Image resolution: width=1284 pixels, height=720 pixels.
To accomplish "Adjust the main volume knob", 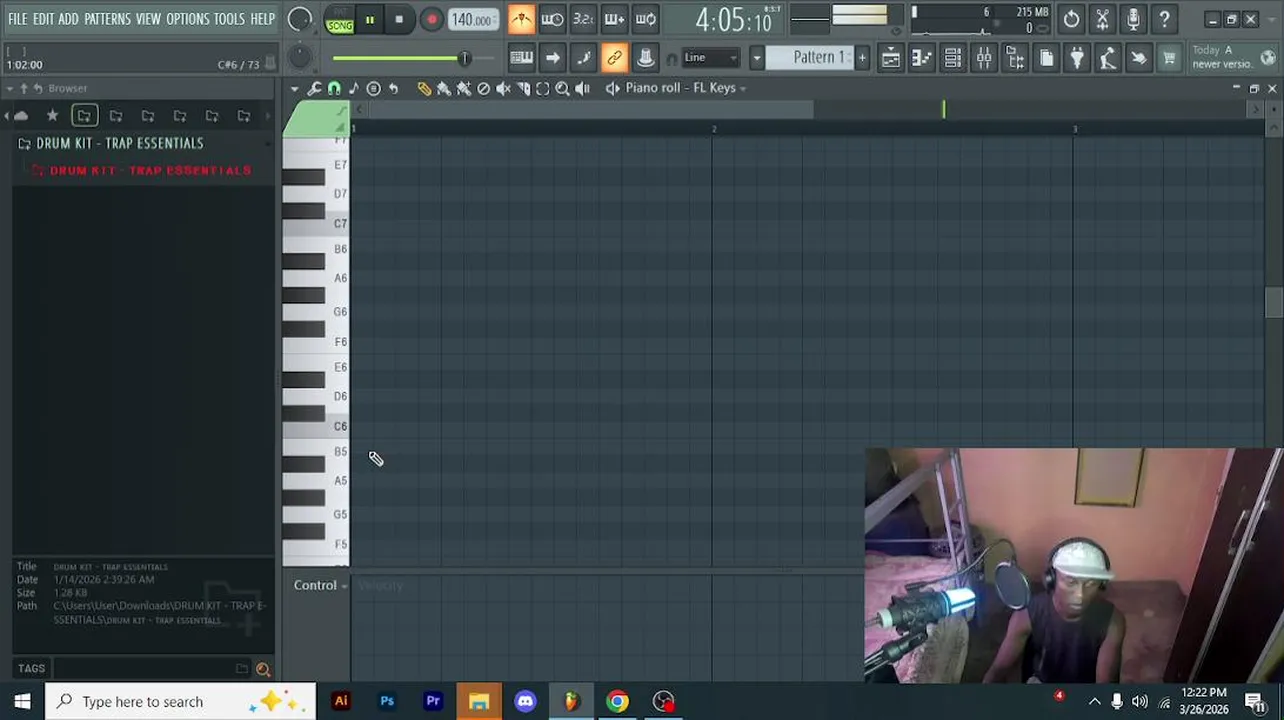I will [x=299, y=19].
